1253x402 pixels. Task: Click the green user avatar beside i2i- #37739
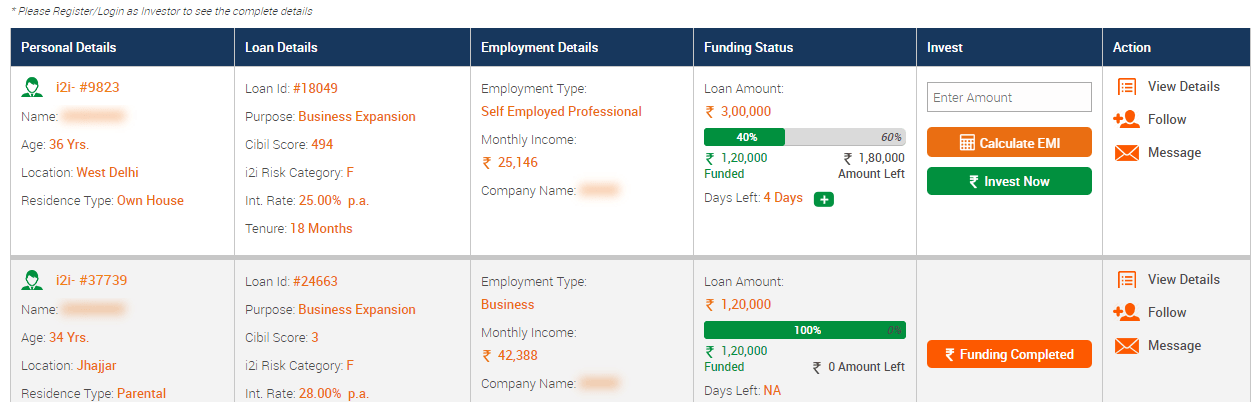32,280
